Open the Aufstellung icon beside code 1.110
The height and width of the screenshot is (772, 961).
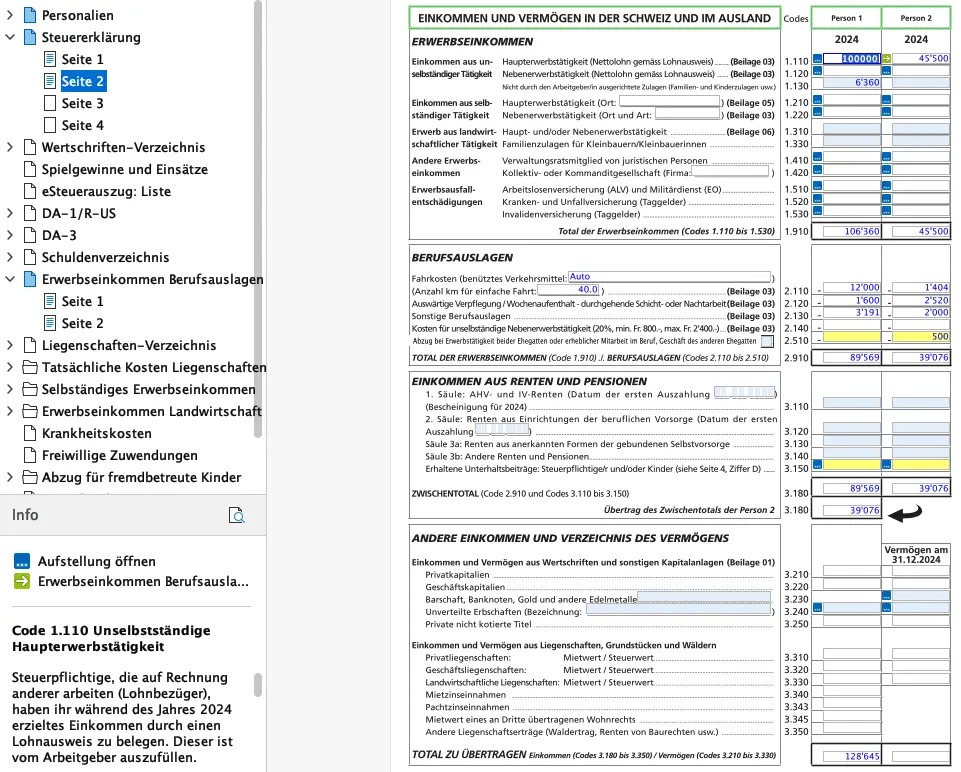tap(817, 59)
